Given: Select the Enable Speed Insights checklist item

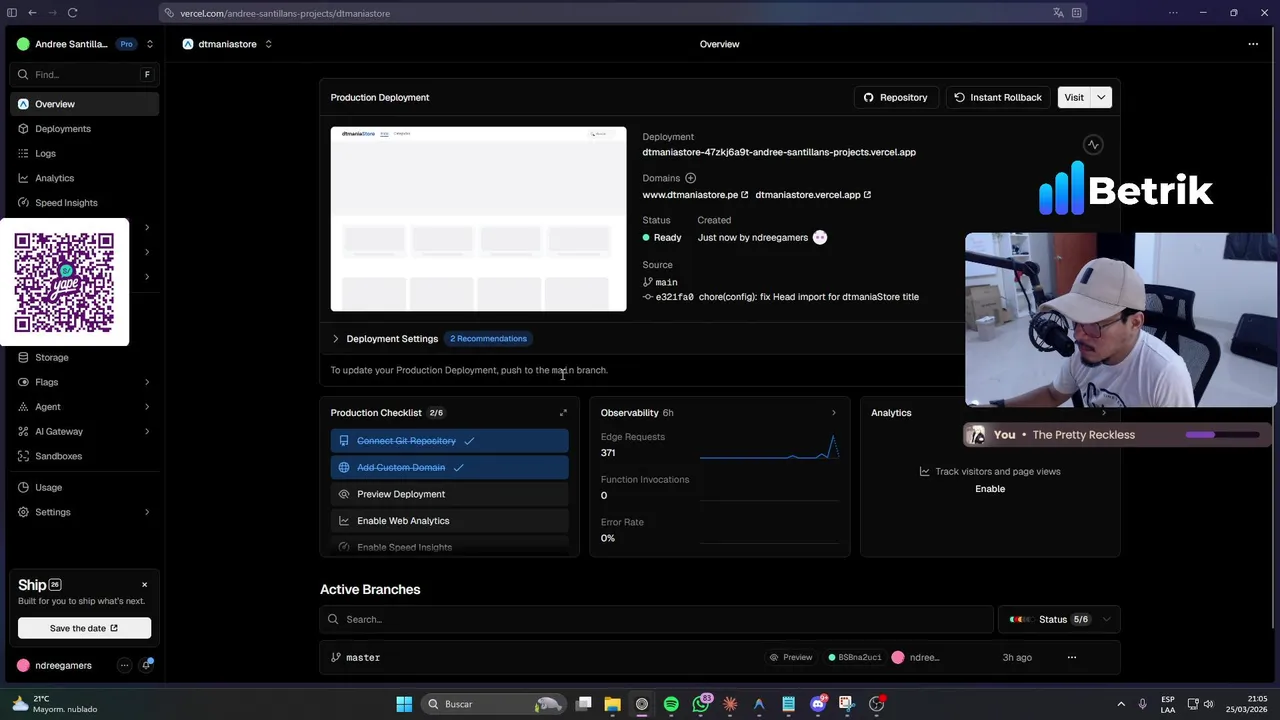Looking at the screenshot, I should tap(449, 547).
